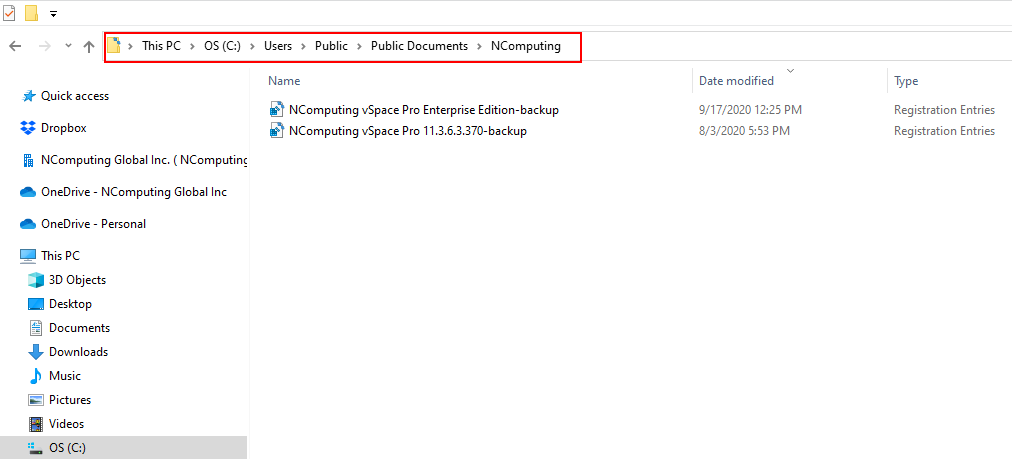Open Desktop in the navigation pane
Image resolution: width=1012 pixels, height=459 pixels.
coord(70,304)
